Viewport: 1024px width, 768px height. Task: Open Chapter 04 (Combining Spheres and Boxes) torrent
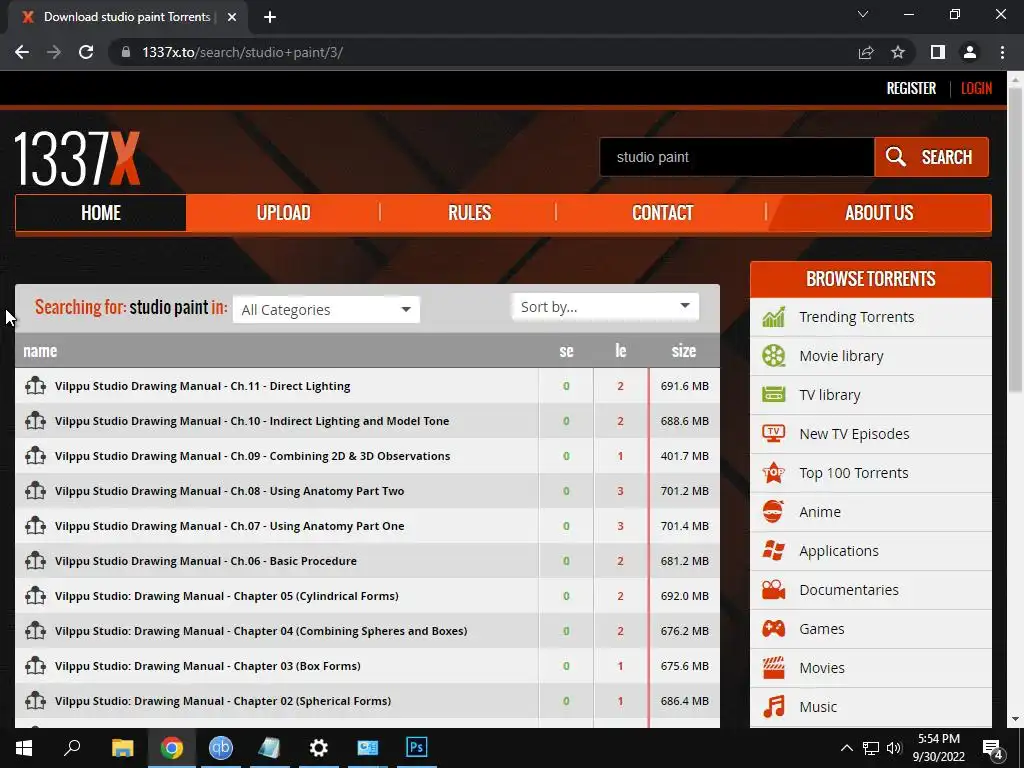tap(261, 632)
